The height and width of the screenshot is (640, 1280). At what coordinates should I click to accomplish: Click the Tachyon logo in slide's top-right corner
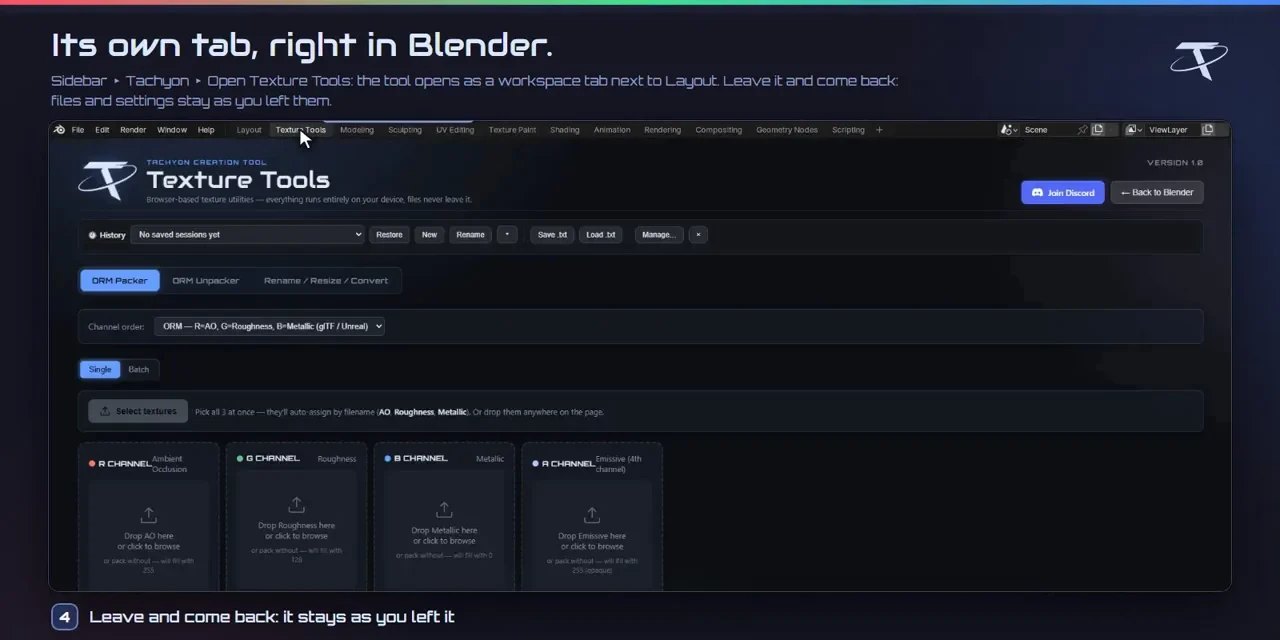point(1199,61)
